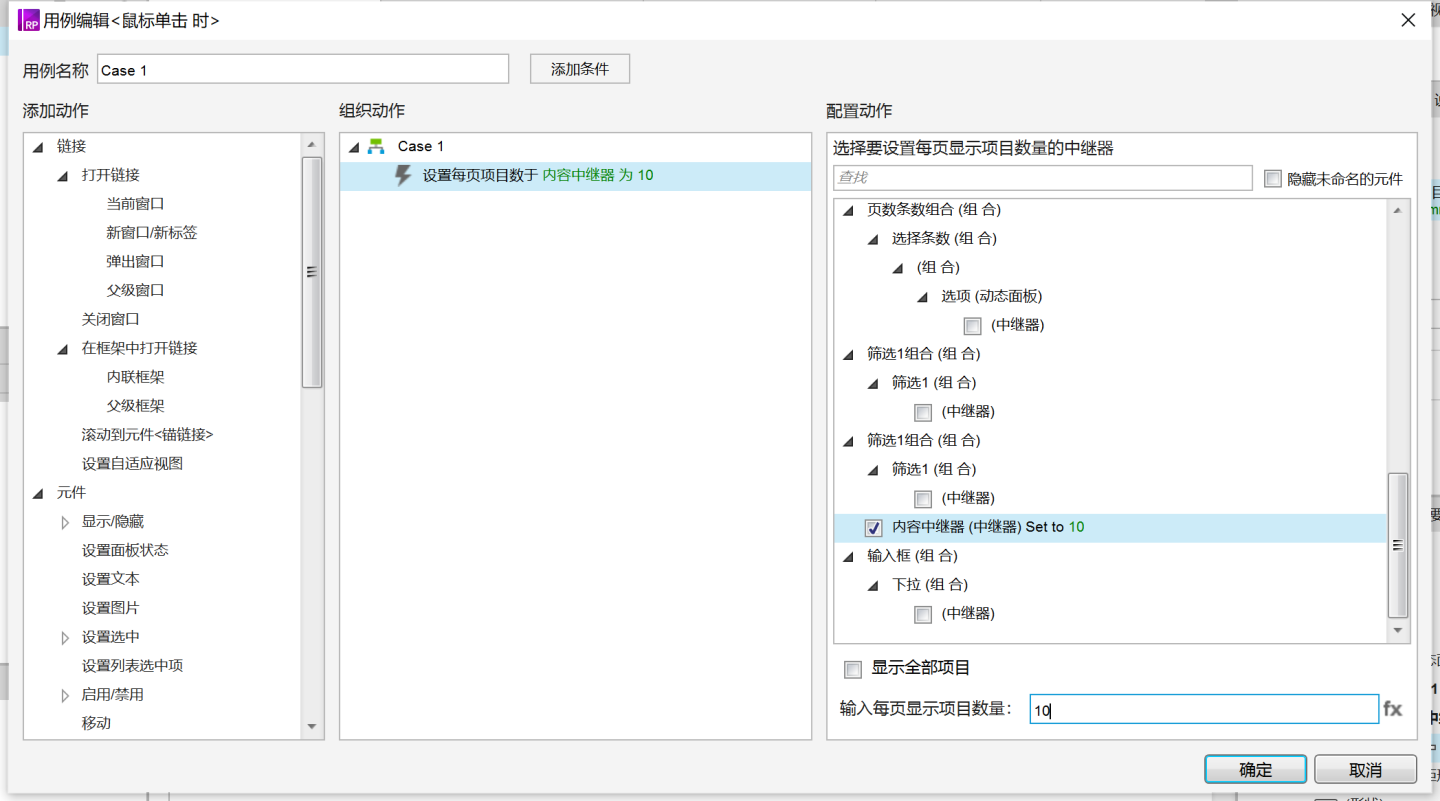The height and width of the screenshot is (801, 1440).
Task: Select the 设置每页项目数于 内容中继器 action row
Action: click(575, 176)
